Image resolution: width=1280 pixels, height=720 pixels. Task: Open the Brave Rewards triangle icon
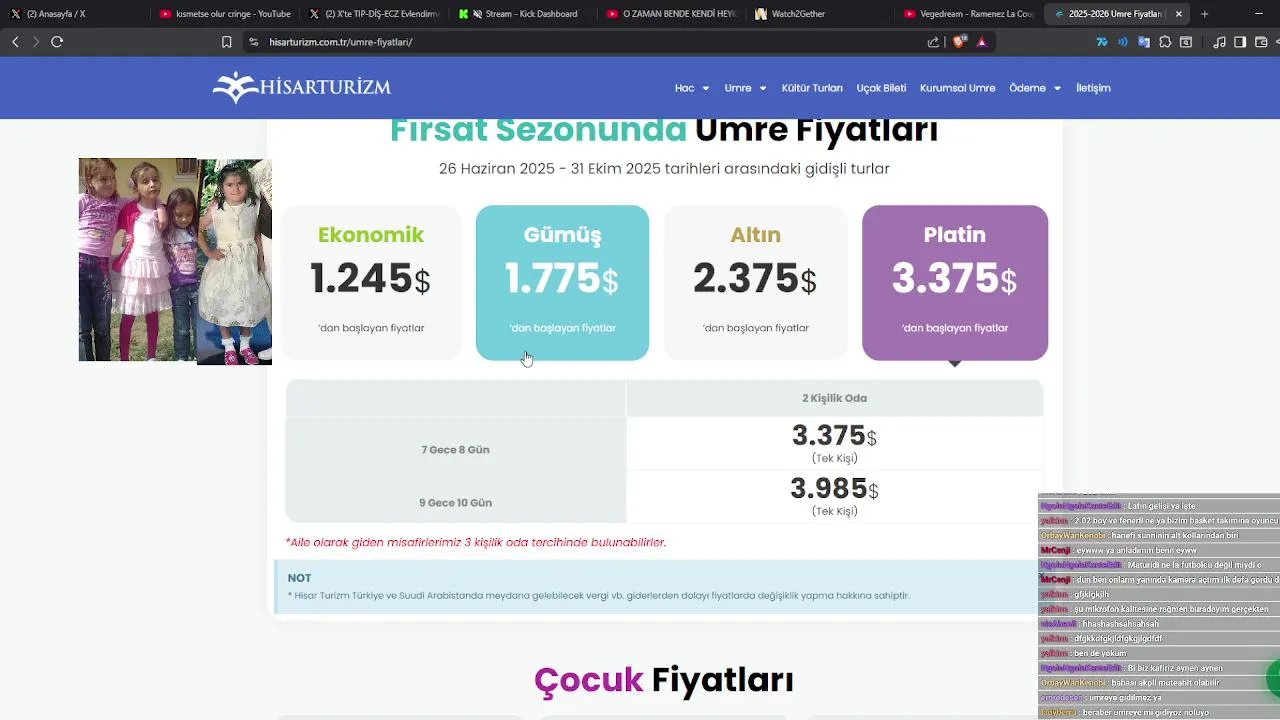tap(982, 42)
